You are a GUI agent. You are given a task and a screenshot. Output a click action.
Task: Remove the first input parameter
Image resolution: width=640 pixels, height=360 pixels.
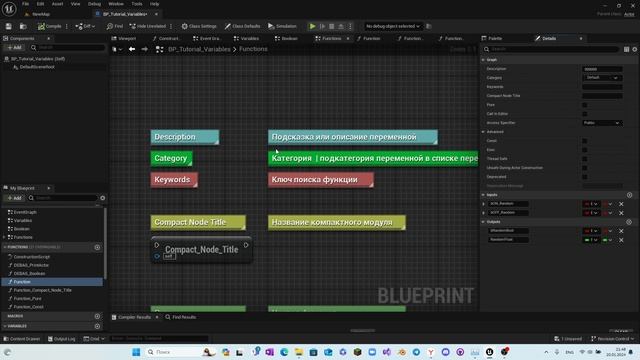coord(621,204)
